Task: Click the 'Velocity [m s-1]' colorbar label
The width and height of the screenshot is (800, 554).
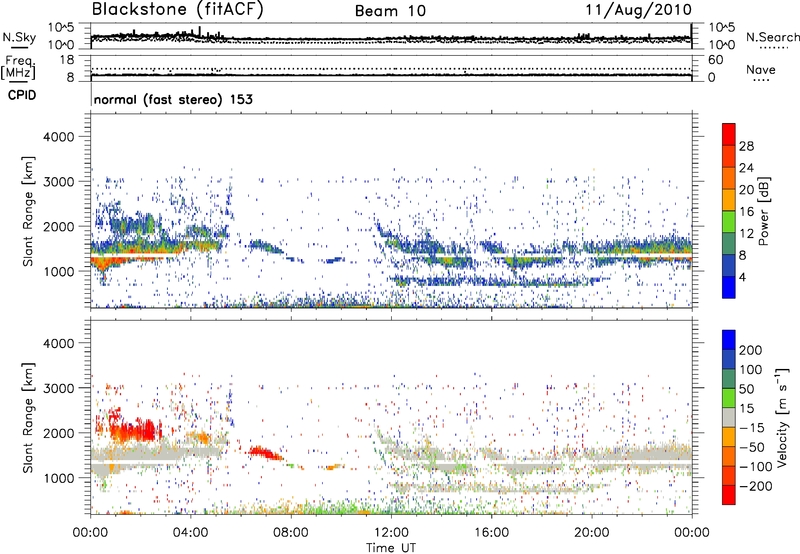Action: (782, 417)
